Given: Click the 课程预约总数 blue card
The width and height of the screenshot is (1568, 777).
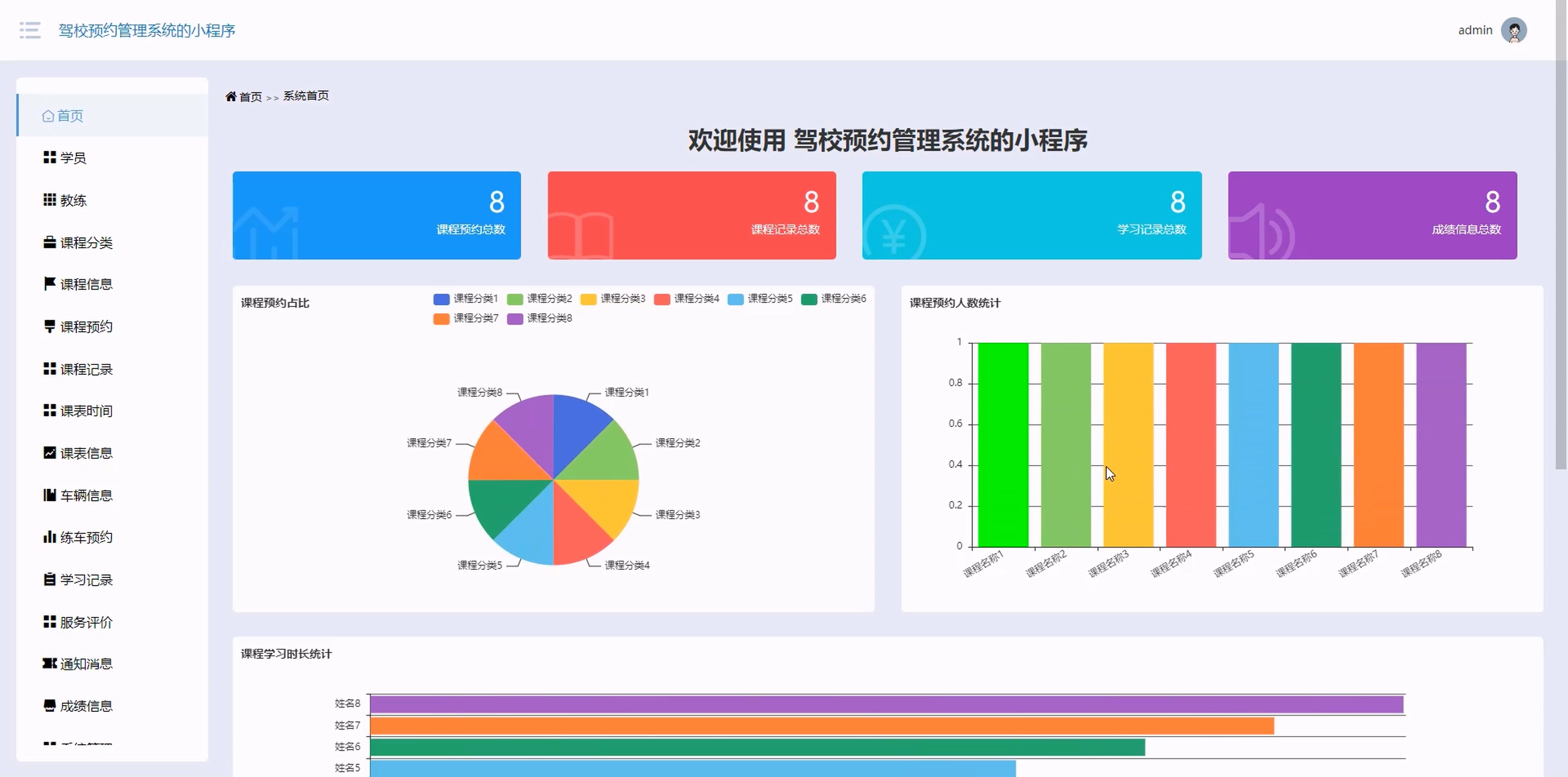Looking at the screenshot, I should coord(376,215).
